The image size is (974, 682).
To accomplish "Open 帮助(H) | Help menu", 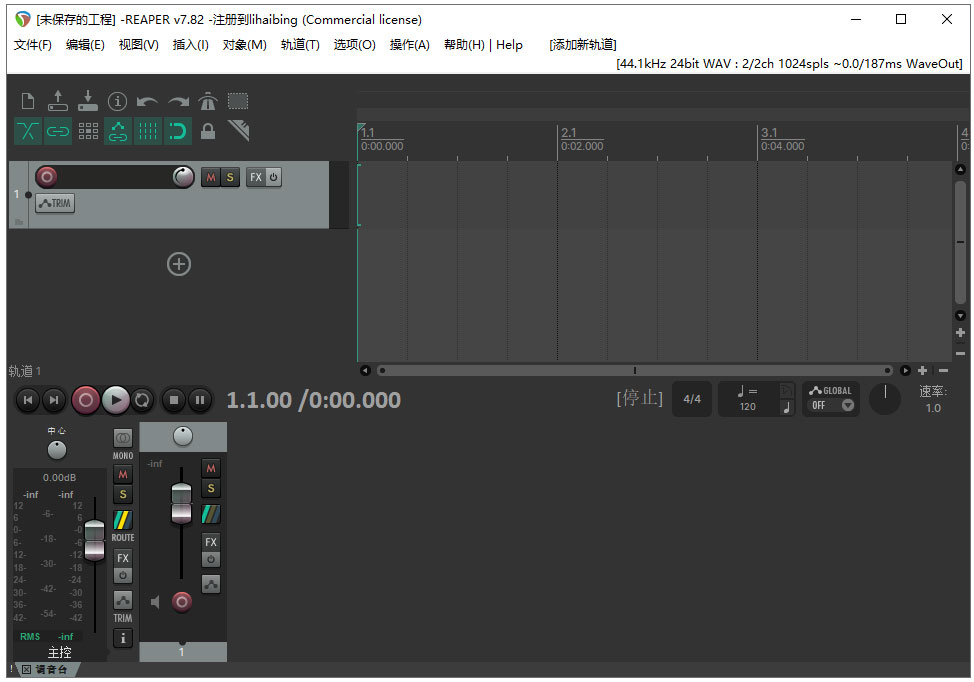I will [483, 45].
